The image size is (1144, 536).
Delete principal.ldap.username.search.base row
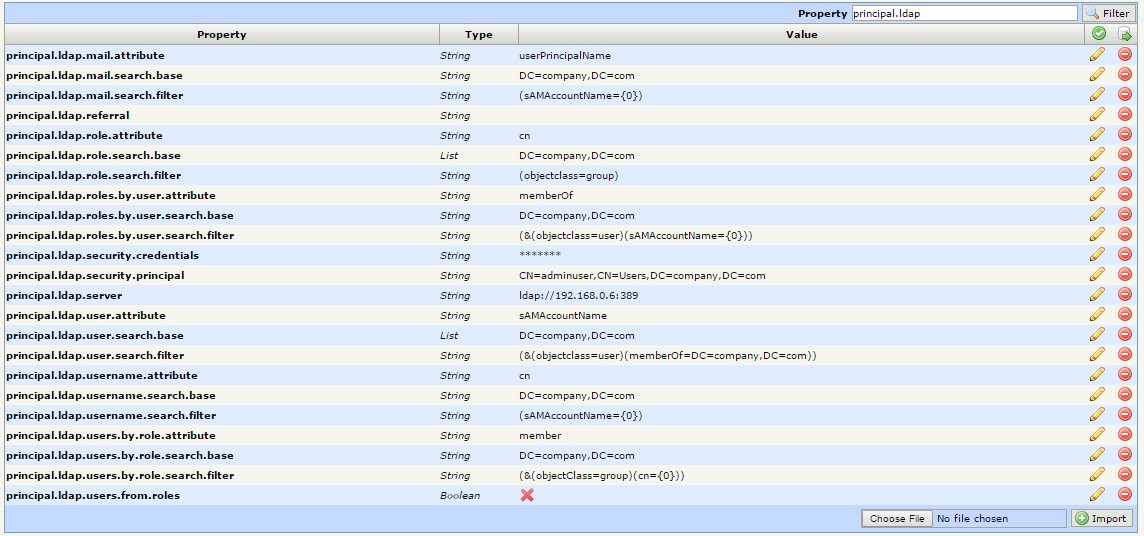pos(1125,395)
